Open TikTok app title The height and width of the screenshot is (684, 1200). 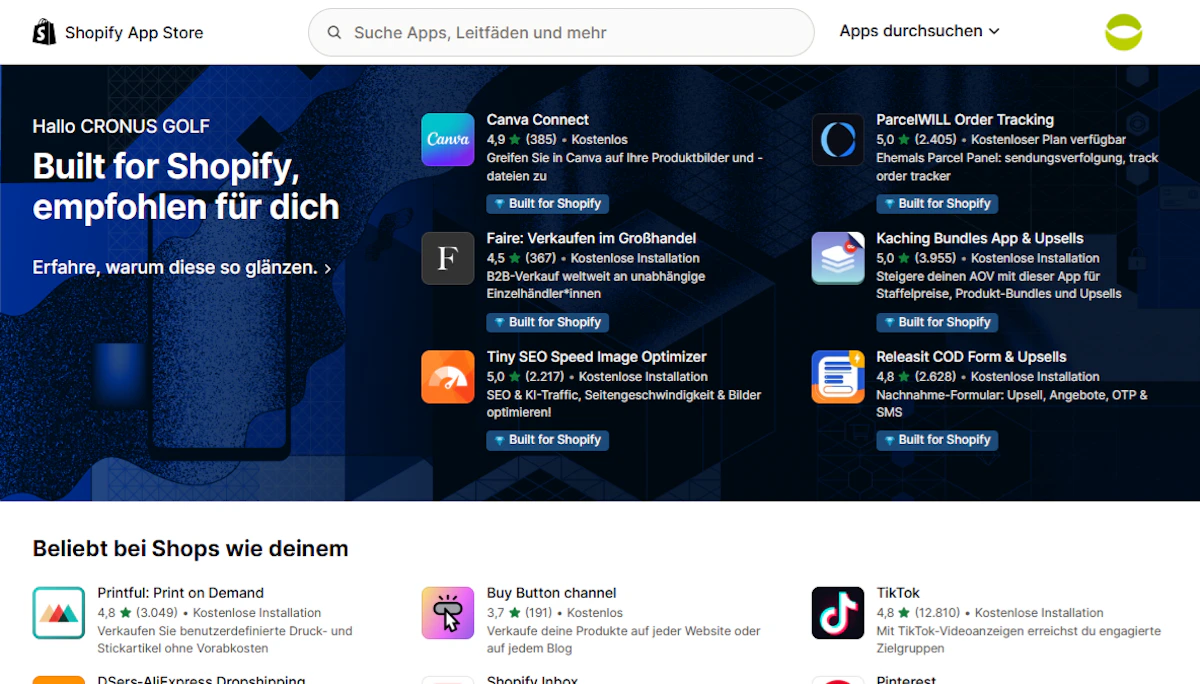click(x=898, y=593)
